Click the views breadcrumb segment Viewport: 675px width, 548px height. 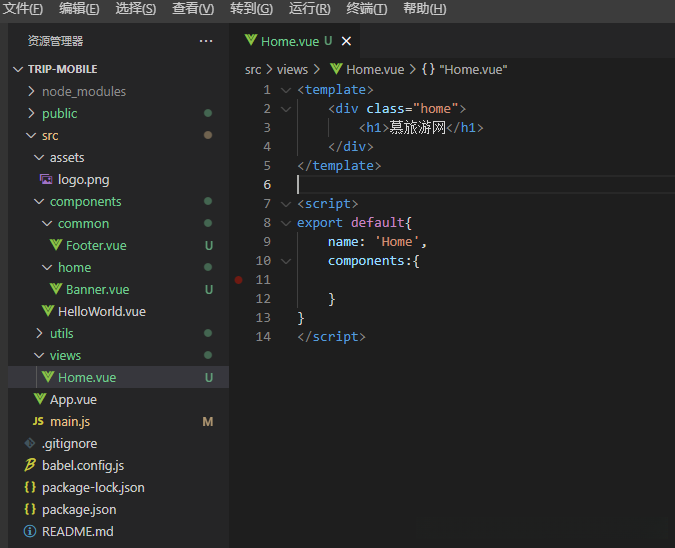[x=292, y=69]
